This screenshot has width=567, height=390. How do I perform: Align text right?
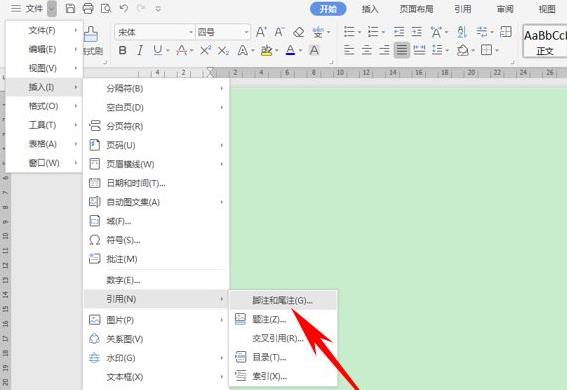(x=384, y=50)
